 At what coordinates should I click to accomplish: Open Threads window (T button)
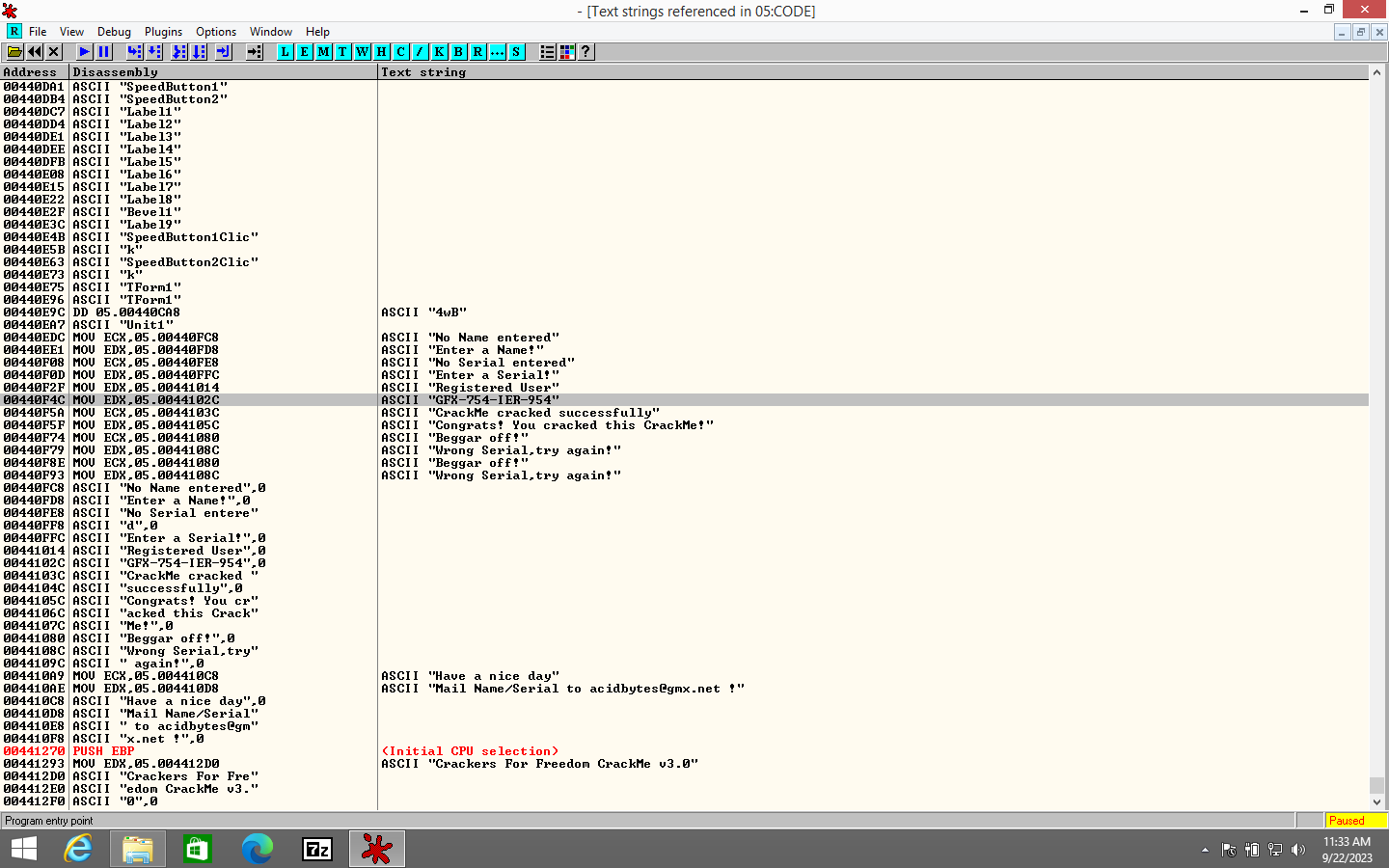coord(343,52)
